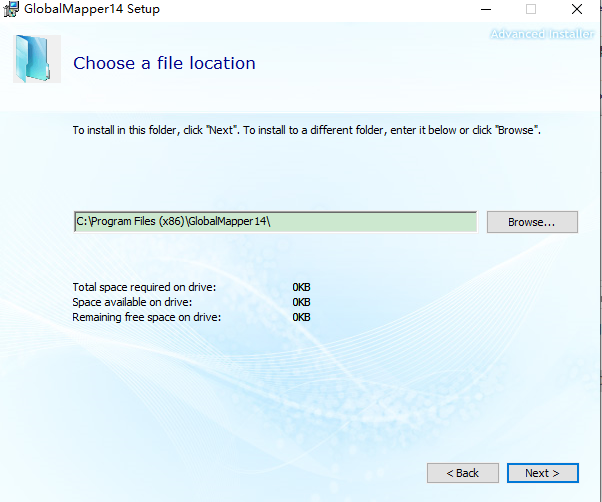The width and height of the screenshot is (602, 502).
Task: Click the installer icon in title bar
Action: click(x=11, y=9)
